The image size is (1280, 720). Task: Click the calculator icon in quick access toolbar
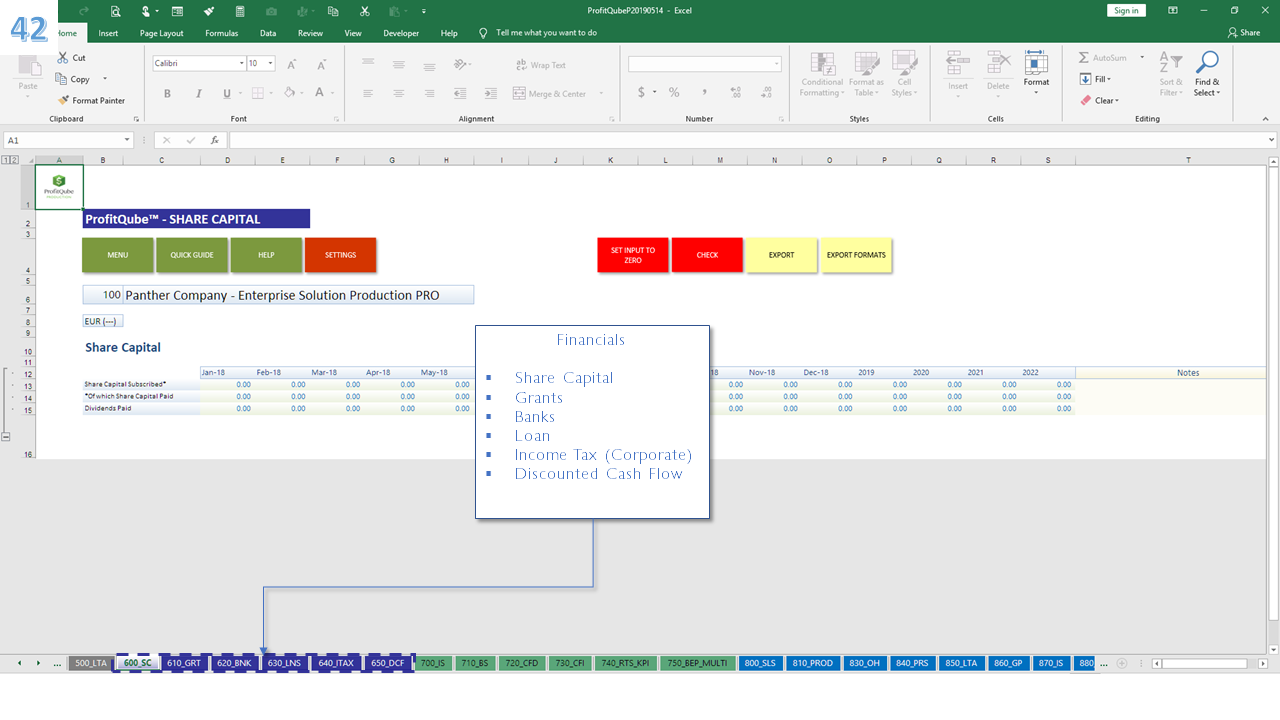pyautogui.click(x=240, y=11)
